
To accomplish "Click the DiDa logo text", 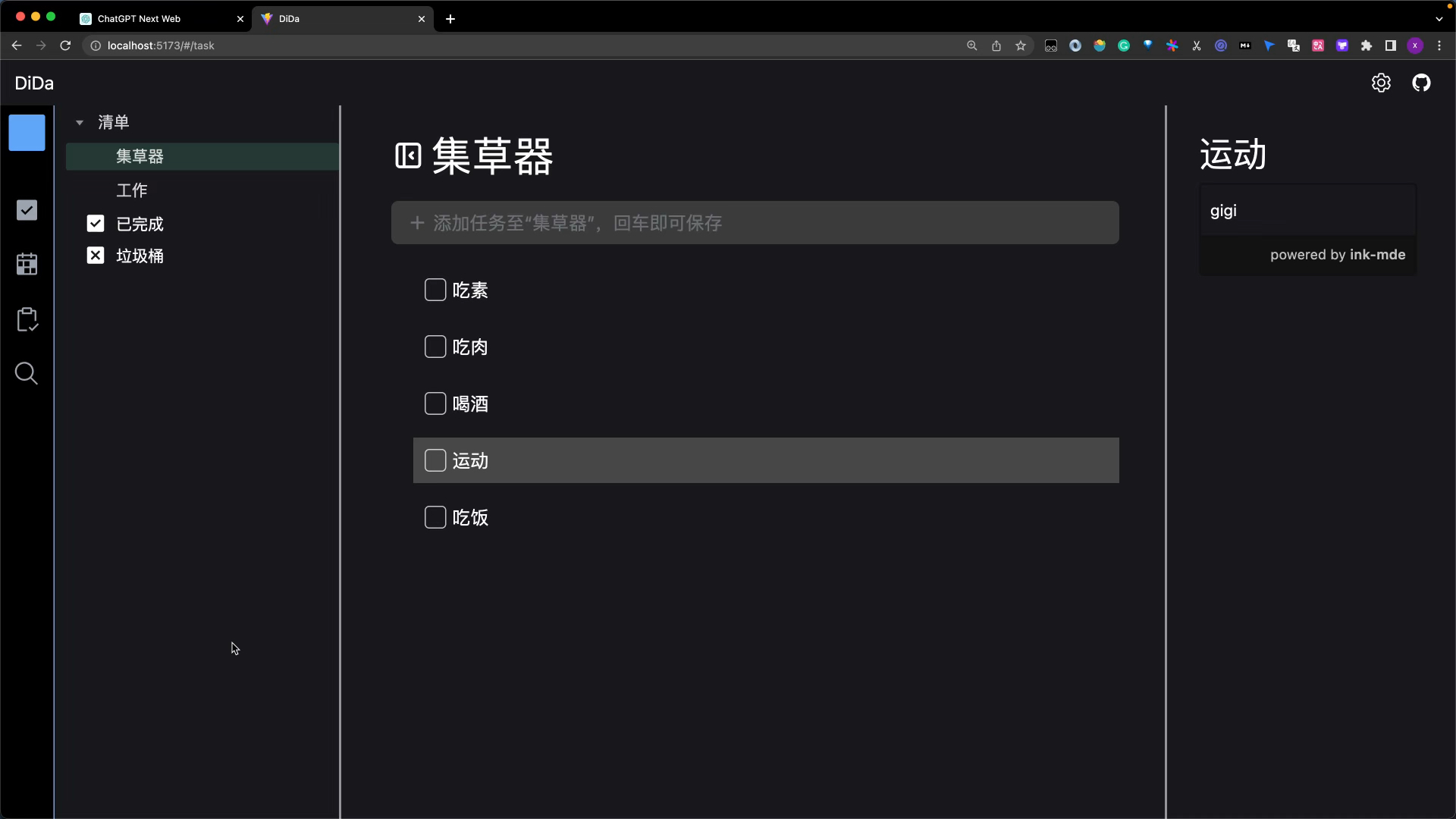I will coord(34,83).
